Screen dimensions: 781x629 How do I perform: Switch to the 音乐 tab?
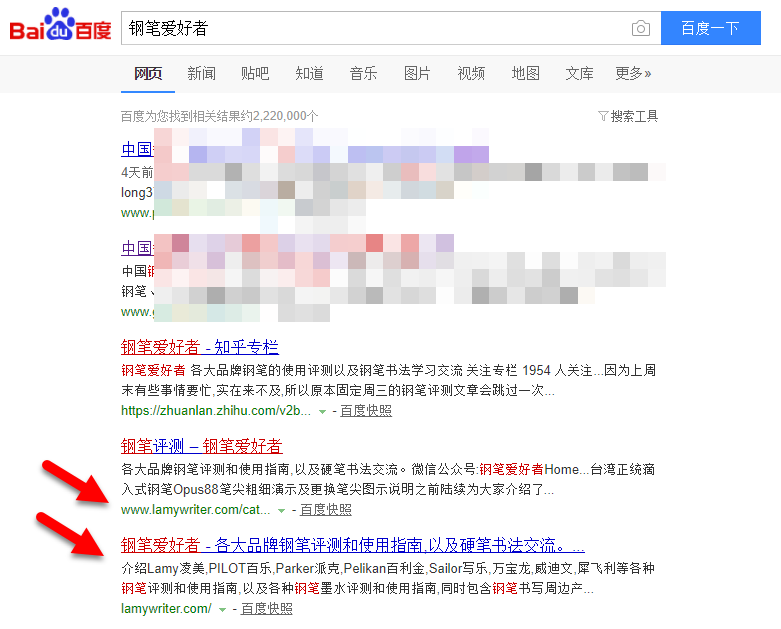[363, 73]
